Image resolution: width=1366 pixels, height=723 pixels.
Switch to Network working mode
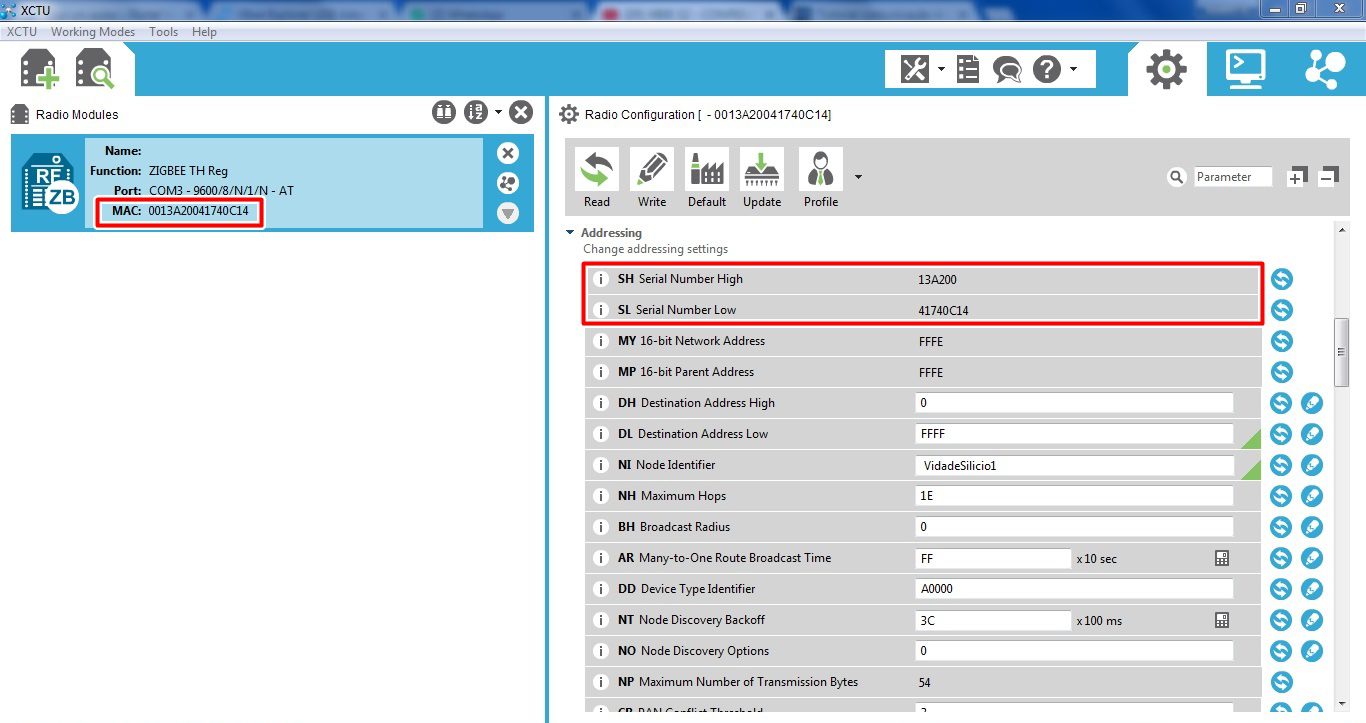point(1325,69)
